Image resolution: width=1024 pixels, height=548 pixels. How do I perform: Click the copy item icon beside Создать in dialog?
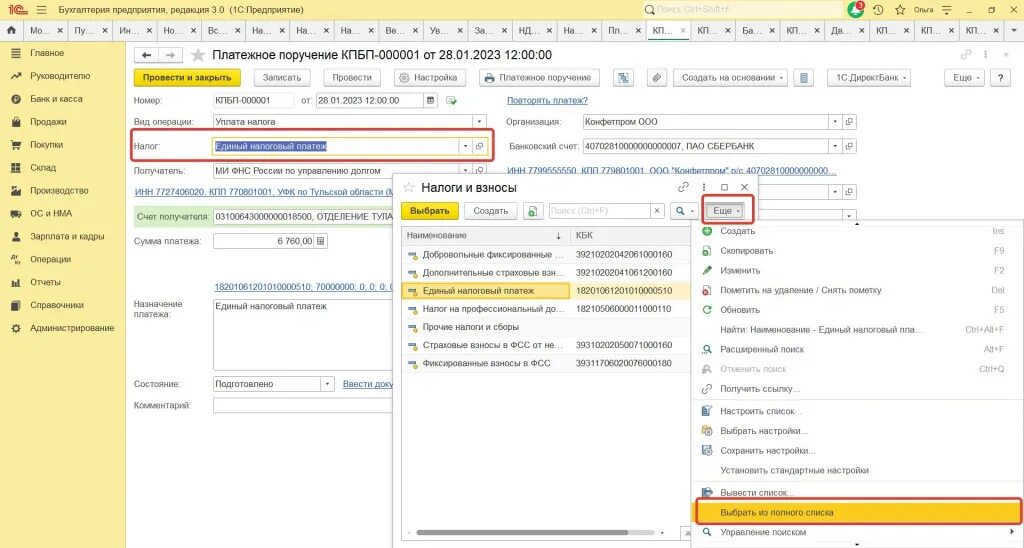533,211
